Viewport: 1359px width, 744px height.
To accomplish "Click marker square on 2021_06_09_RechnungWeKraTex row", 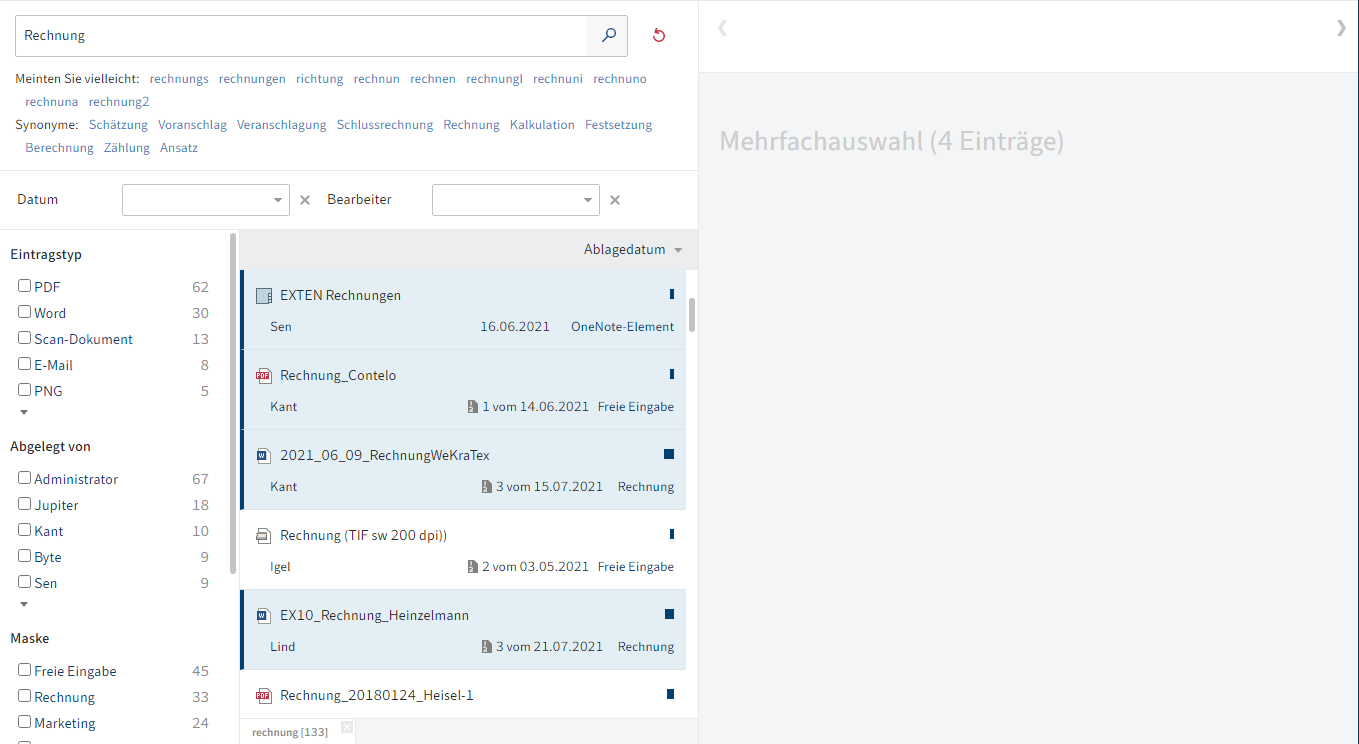I will click(669, 454).
